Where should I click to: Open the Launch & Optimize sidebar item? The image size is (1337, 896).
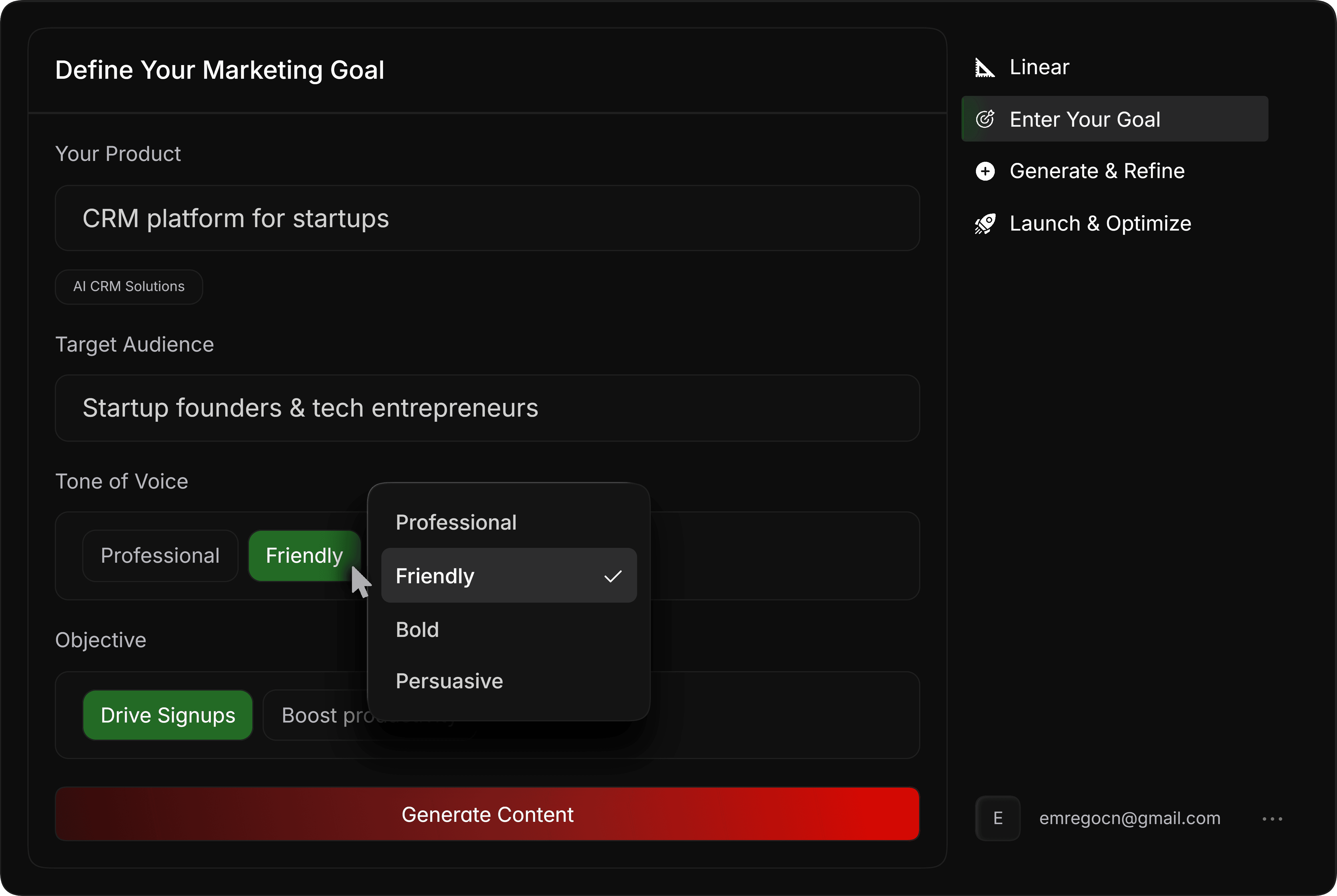1100,223
